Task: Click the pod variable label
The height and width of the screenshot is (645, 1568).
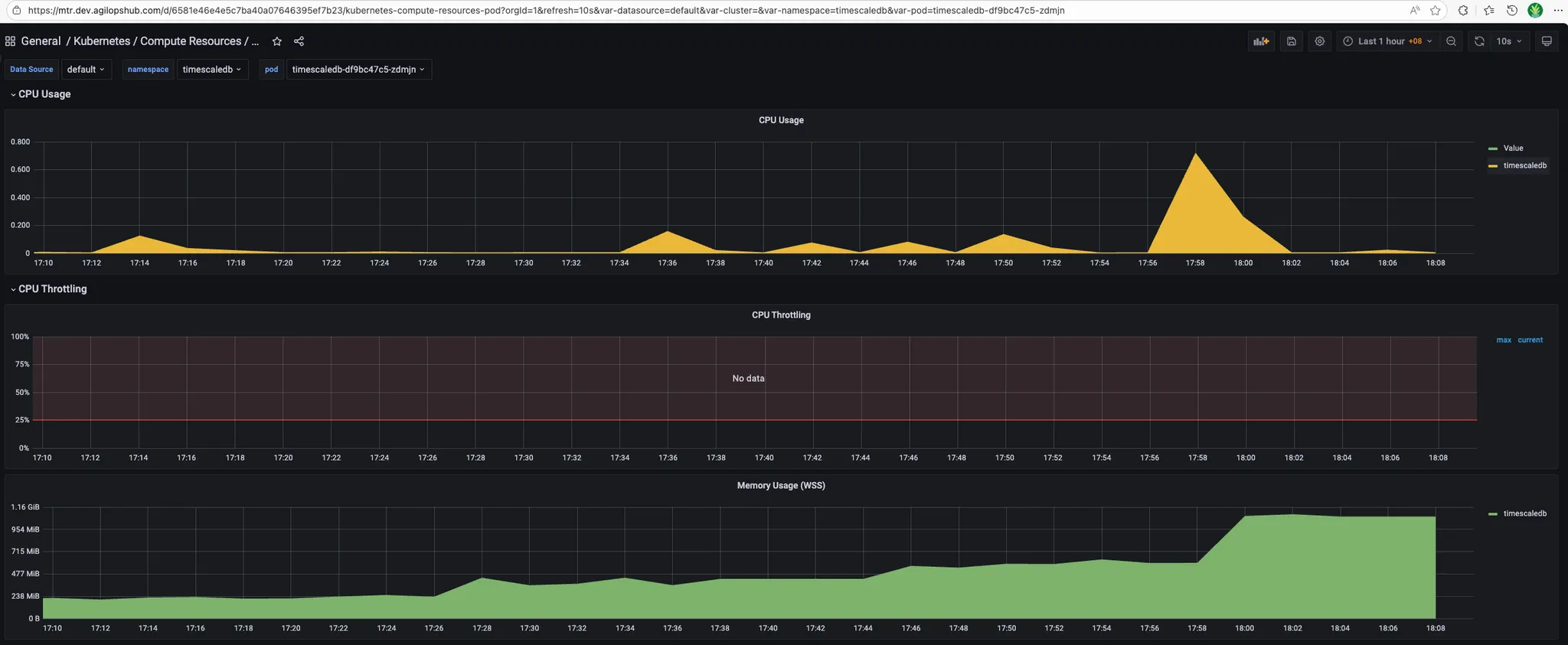Action: (271, 70)
